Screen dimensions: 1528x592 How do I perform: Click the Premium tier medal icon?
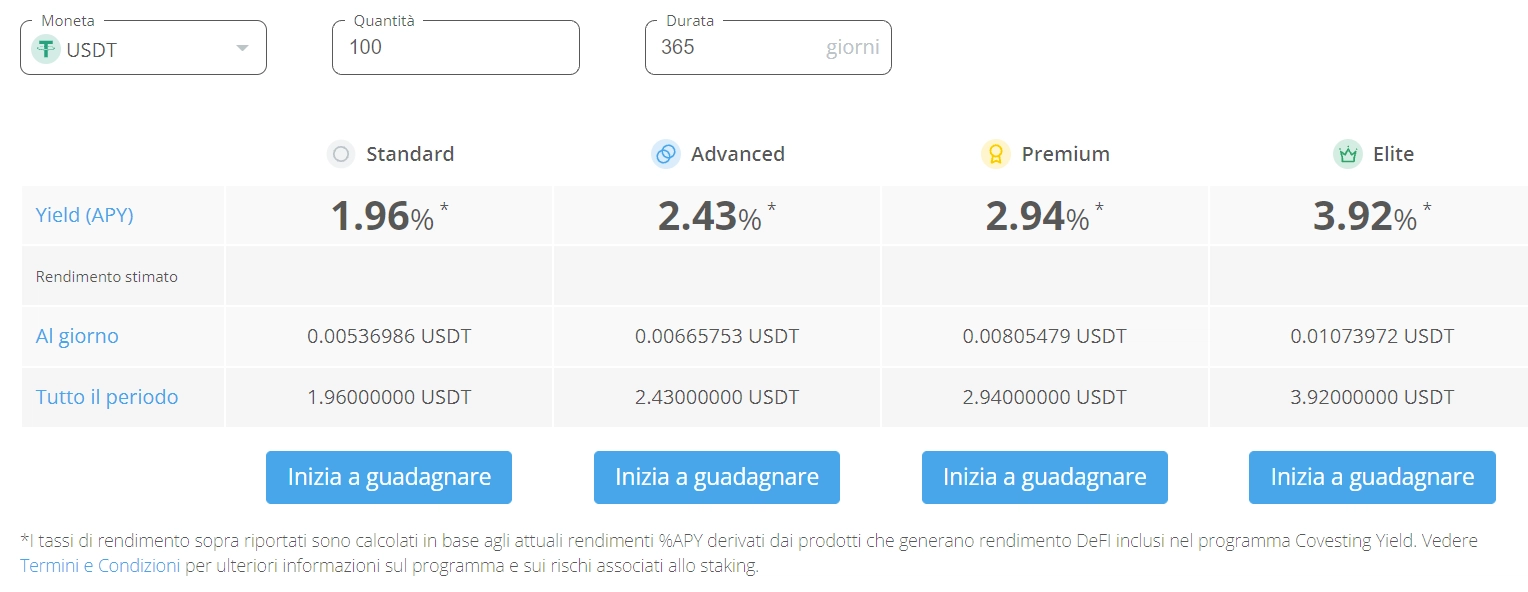click(996, 154)
